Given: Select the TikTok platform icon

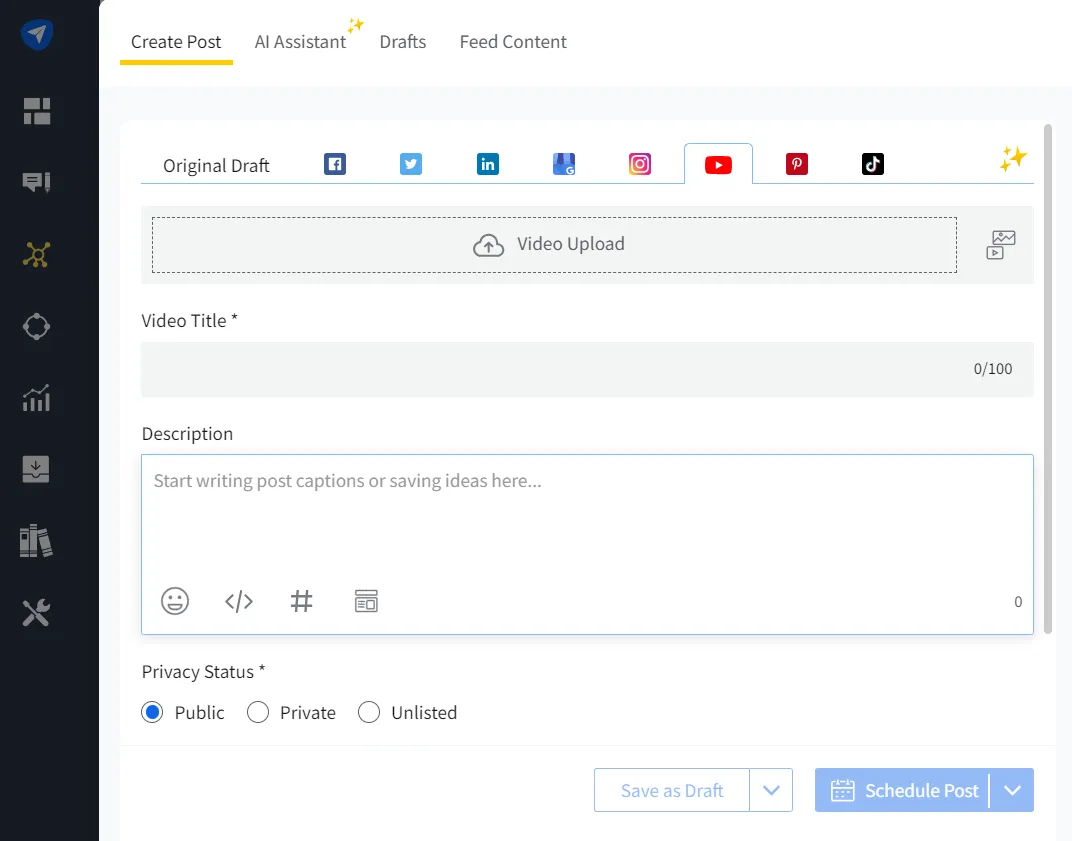Looking at the screenshot, I should click(872, 163).
